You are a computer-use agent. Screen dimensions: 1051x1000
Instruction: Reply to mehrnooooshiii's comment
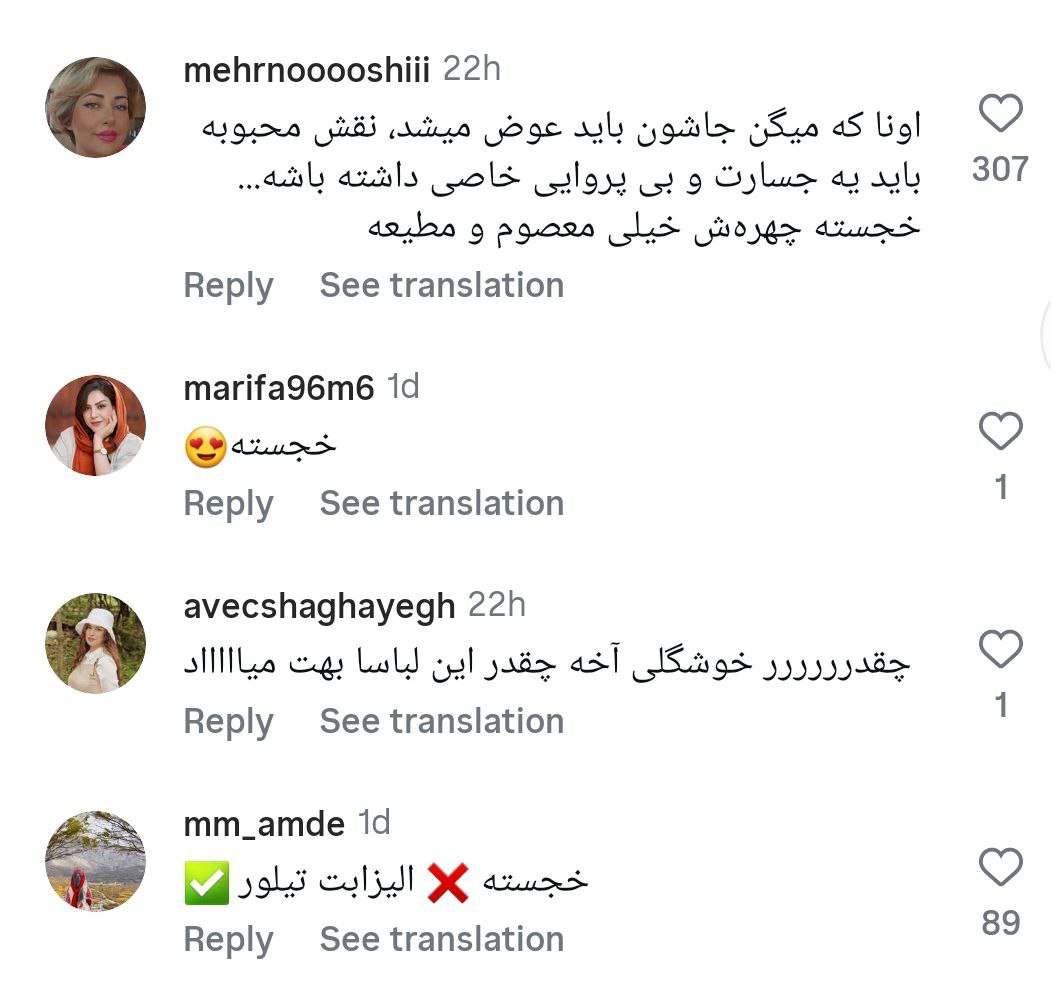pos(228,286)
